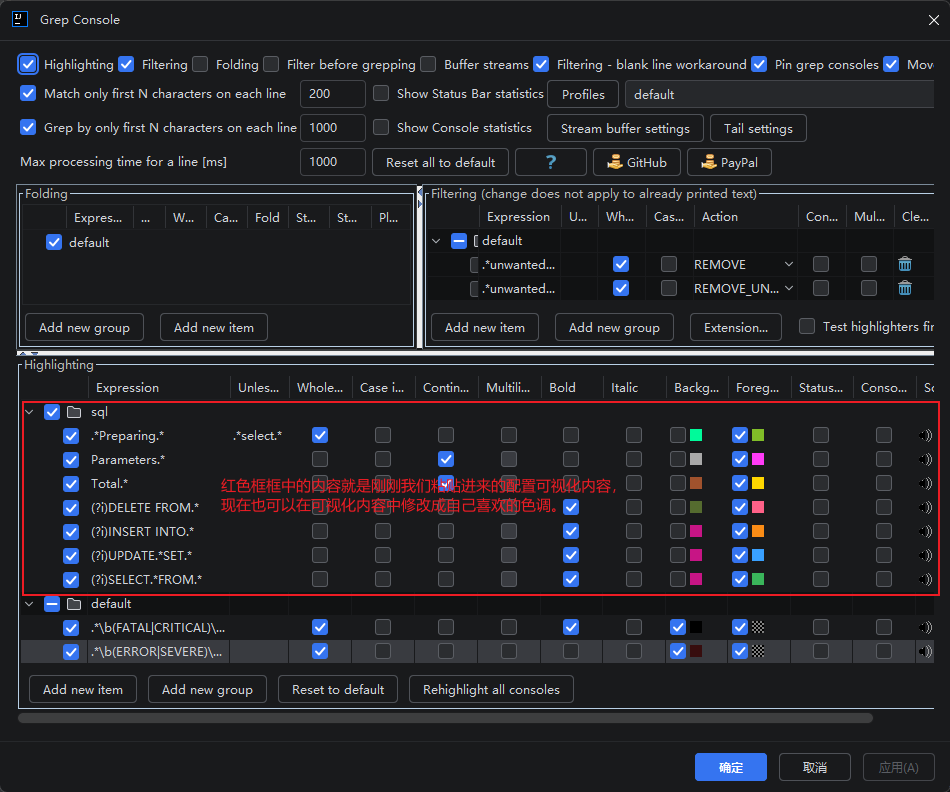The height and width of the screenshot is (792, 950).
Task: Cancel with the 取消 button
Action: click(815, 767)
